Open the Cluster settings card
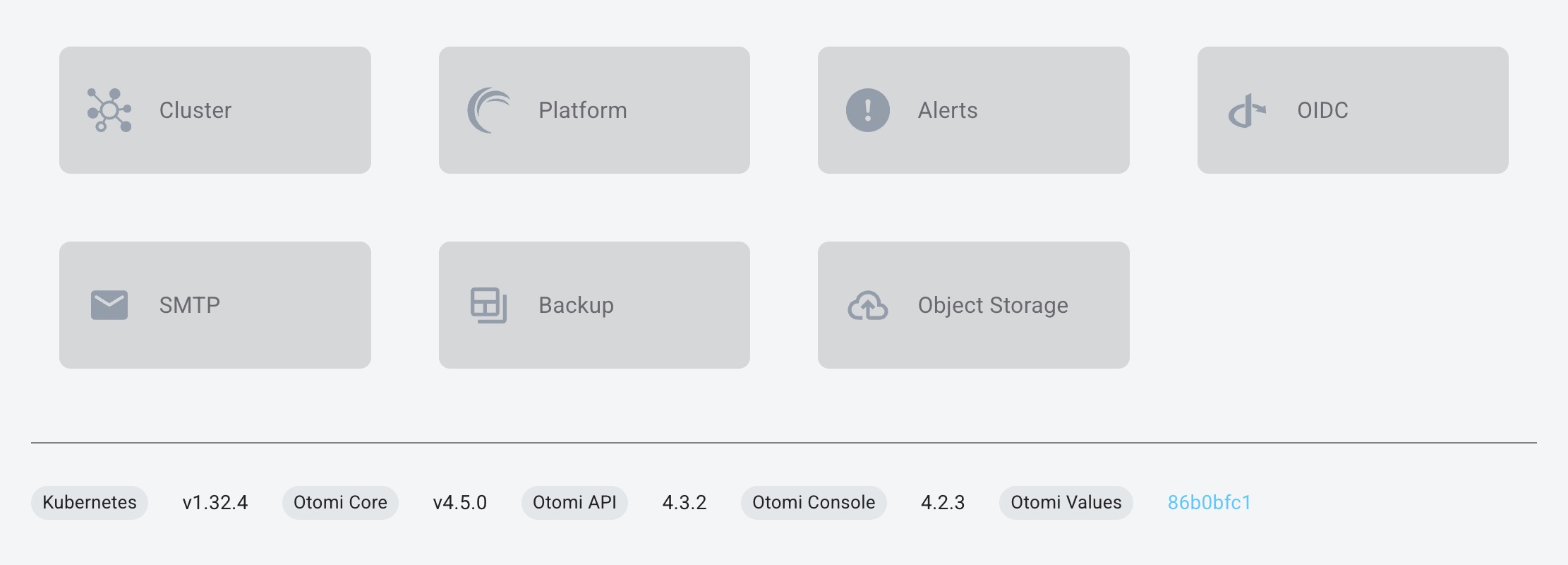Viewport: 1568px width, 565px height. [215, 110]
